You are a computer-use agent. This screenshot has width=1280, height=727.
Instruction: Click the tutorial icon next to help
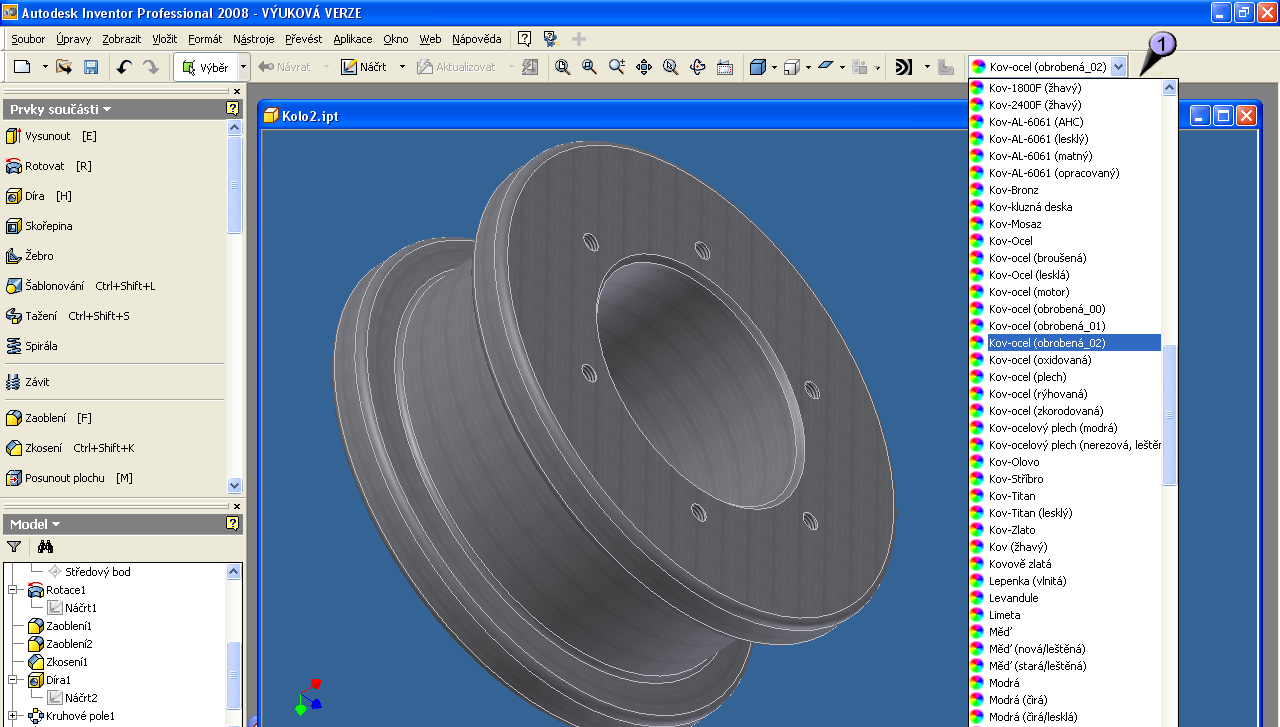(x=550, y=39)
